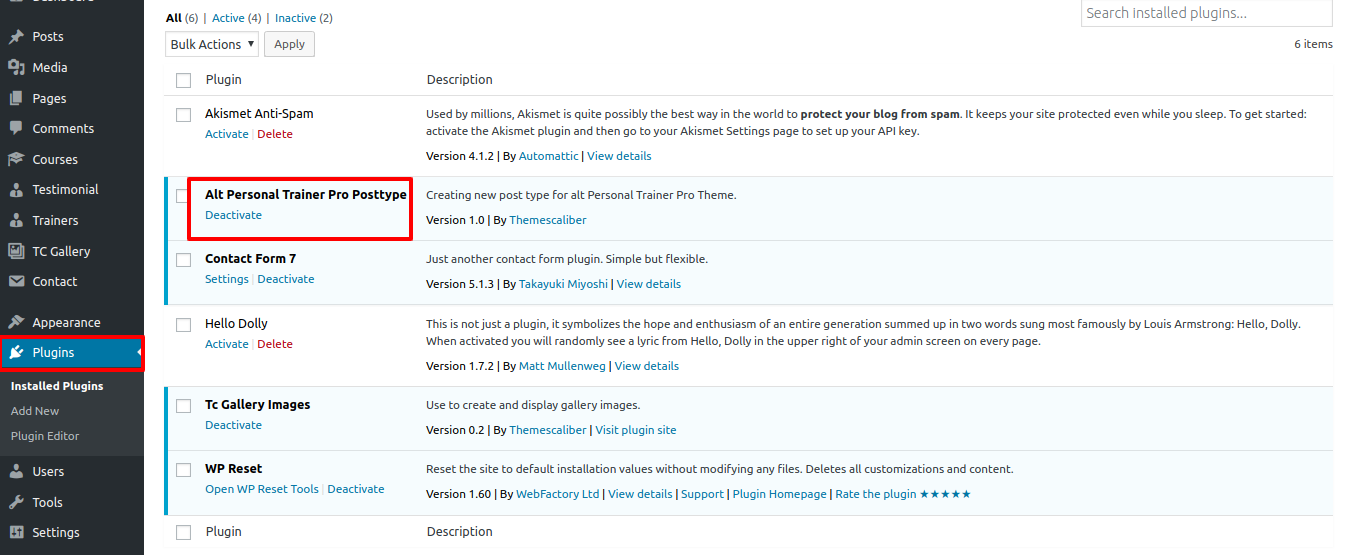
Task: Click the Plugins plug icon
Action: 16,353
